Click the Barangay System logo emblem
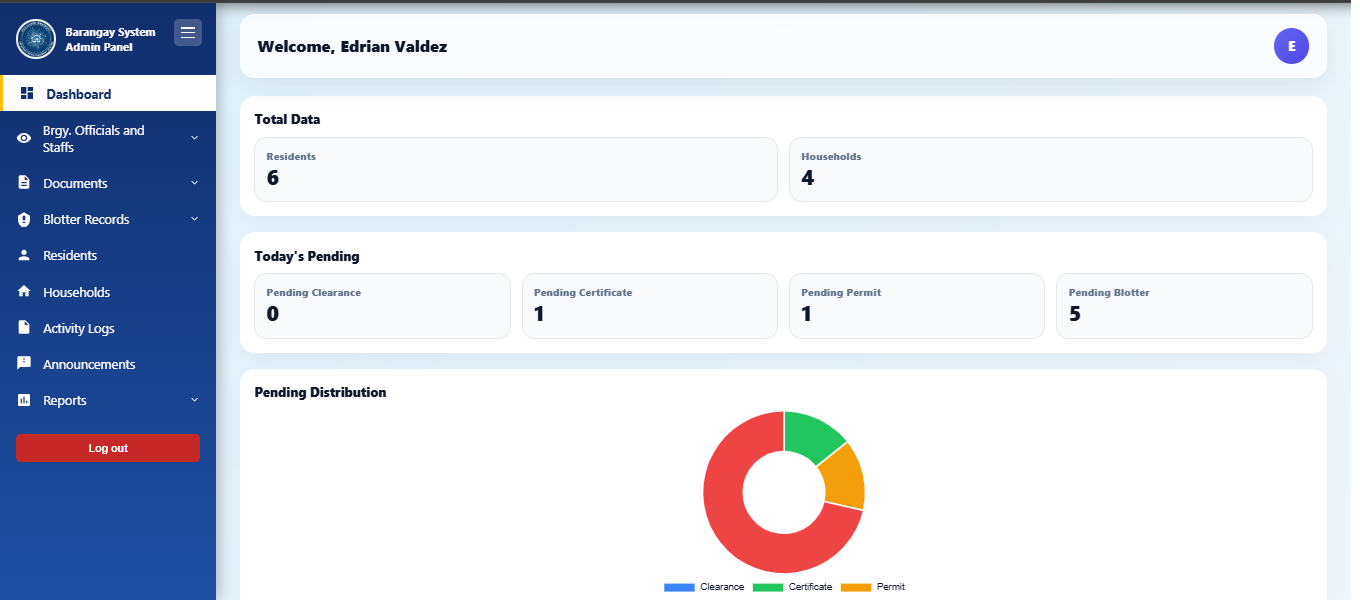The image size is (1360, 600). click(x=36, y=39)
